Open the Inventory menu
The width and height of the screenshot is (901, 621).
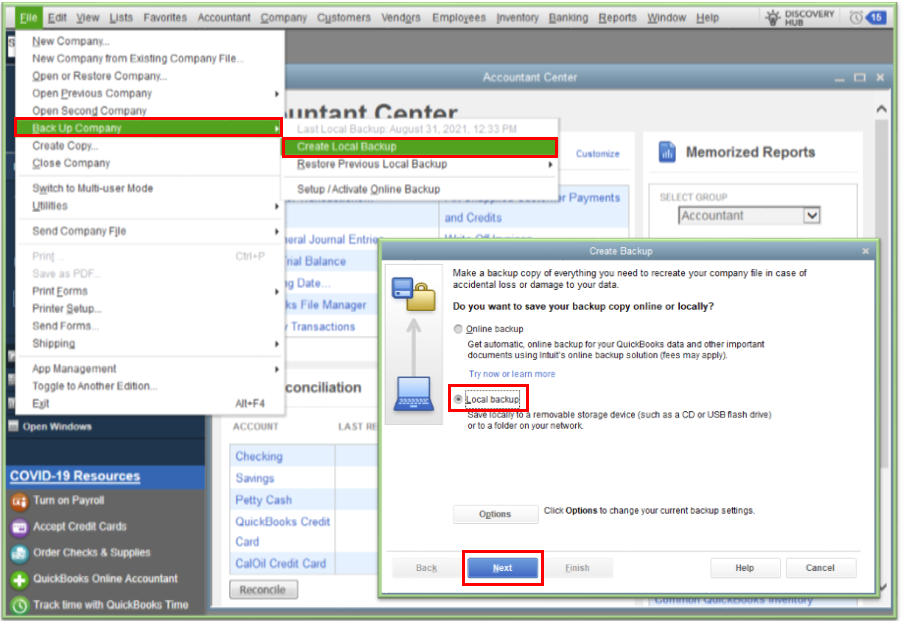click(x=517, y=18)
